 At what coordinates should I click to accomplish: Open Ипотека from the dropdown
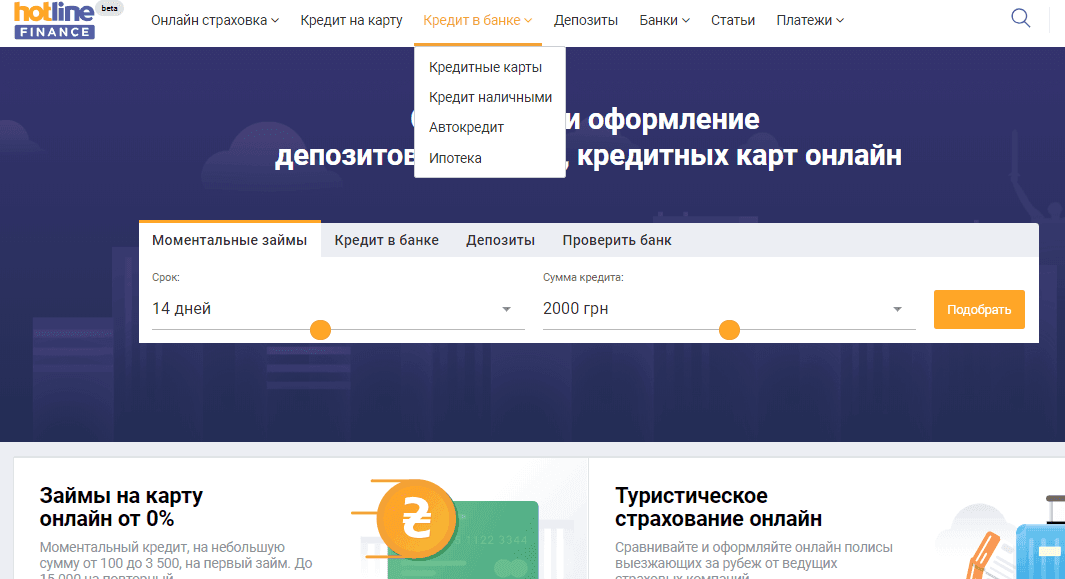pyautogui.click(x=455, y=158)
